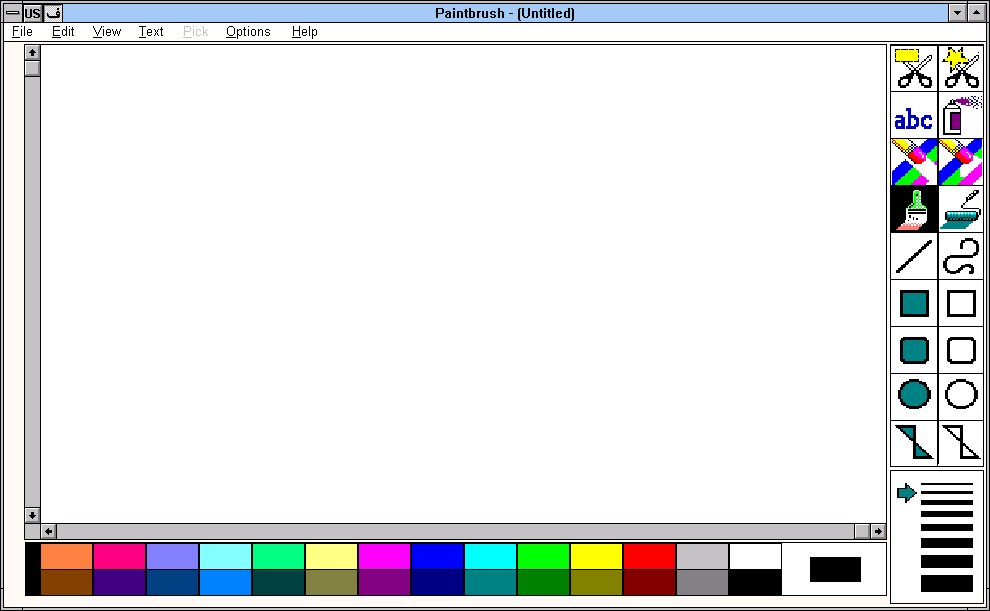Select the thinnest line width
990x611 pixels.
pyautogui.click(x=946, y=485)
